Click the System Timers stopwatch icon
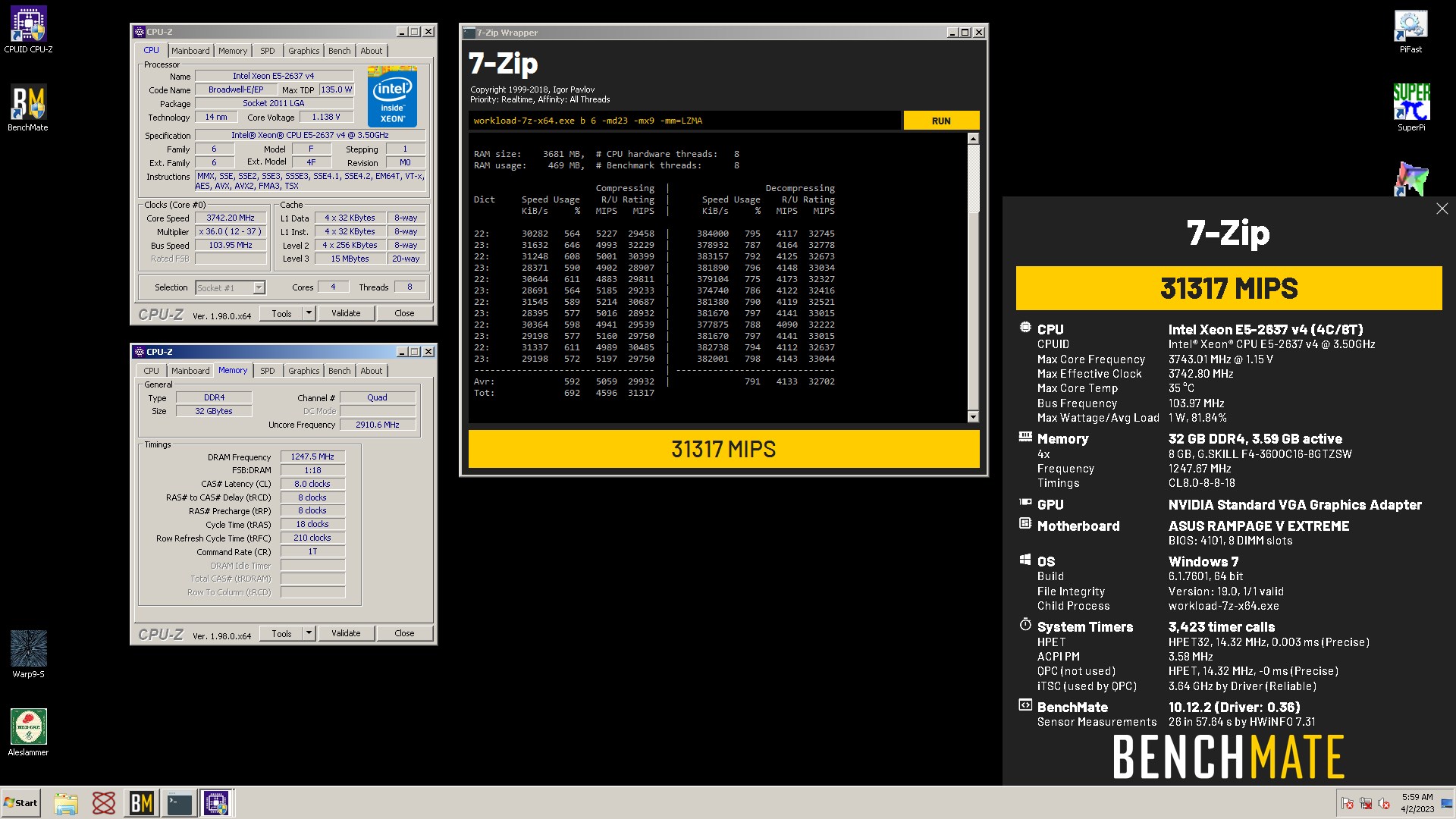This screenshot has height=819, width=1456. pyautogui.click(x=1025, y=625)
